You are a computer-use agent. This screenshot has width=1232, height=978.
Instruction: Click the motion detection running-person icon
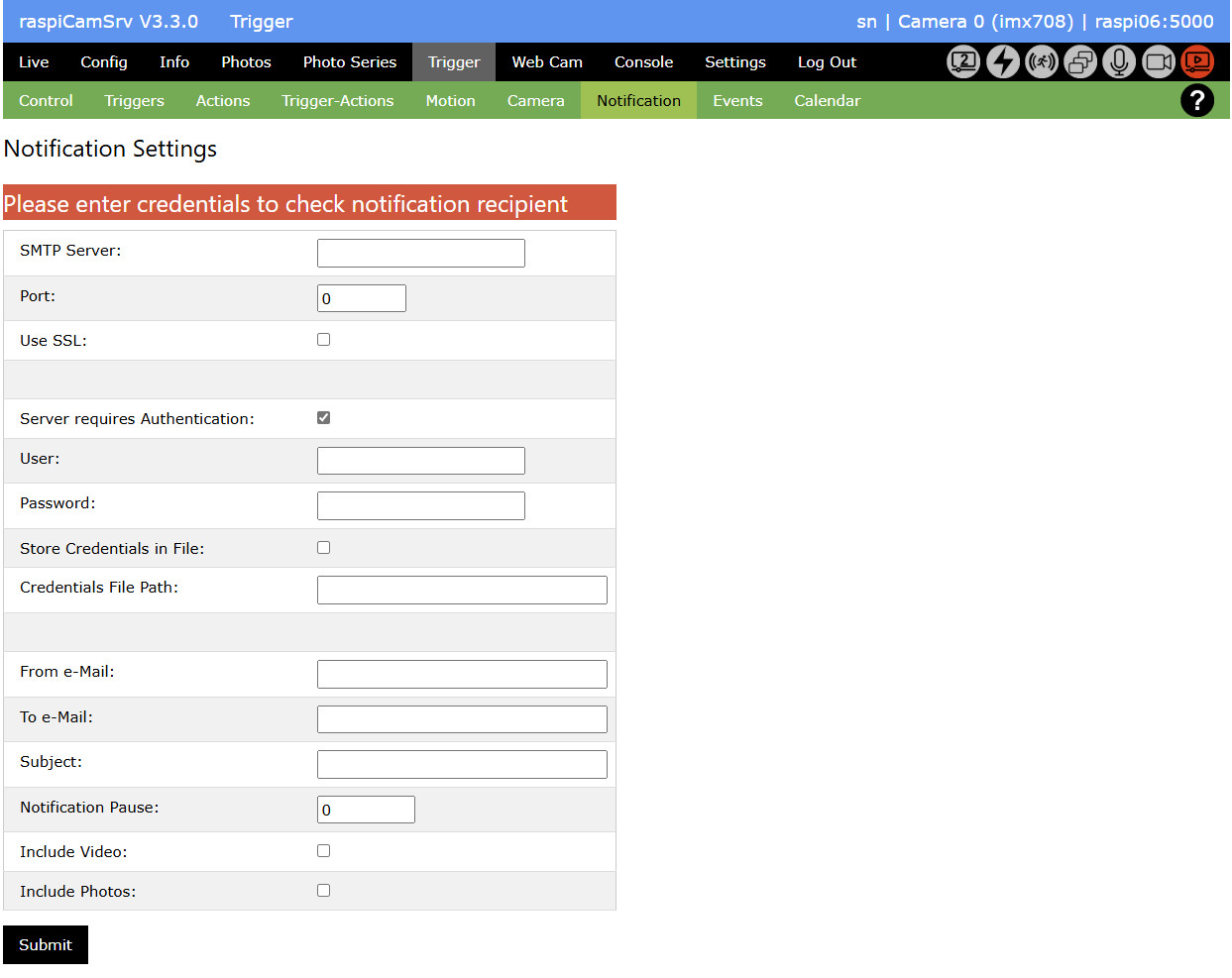click(x=1041, y=62)
